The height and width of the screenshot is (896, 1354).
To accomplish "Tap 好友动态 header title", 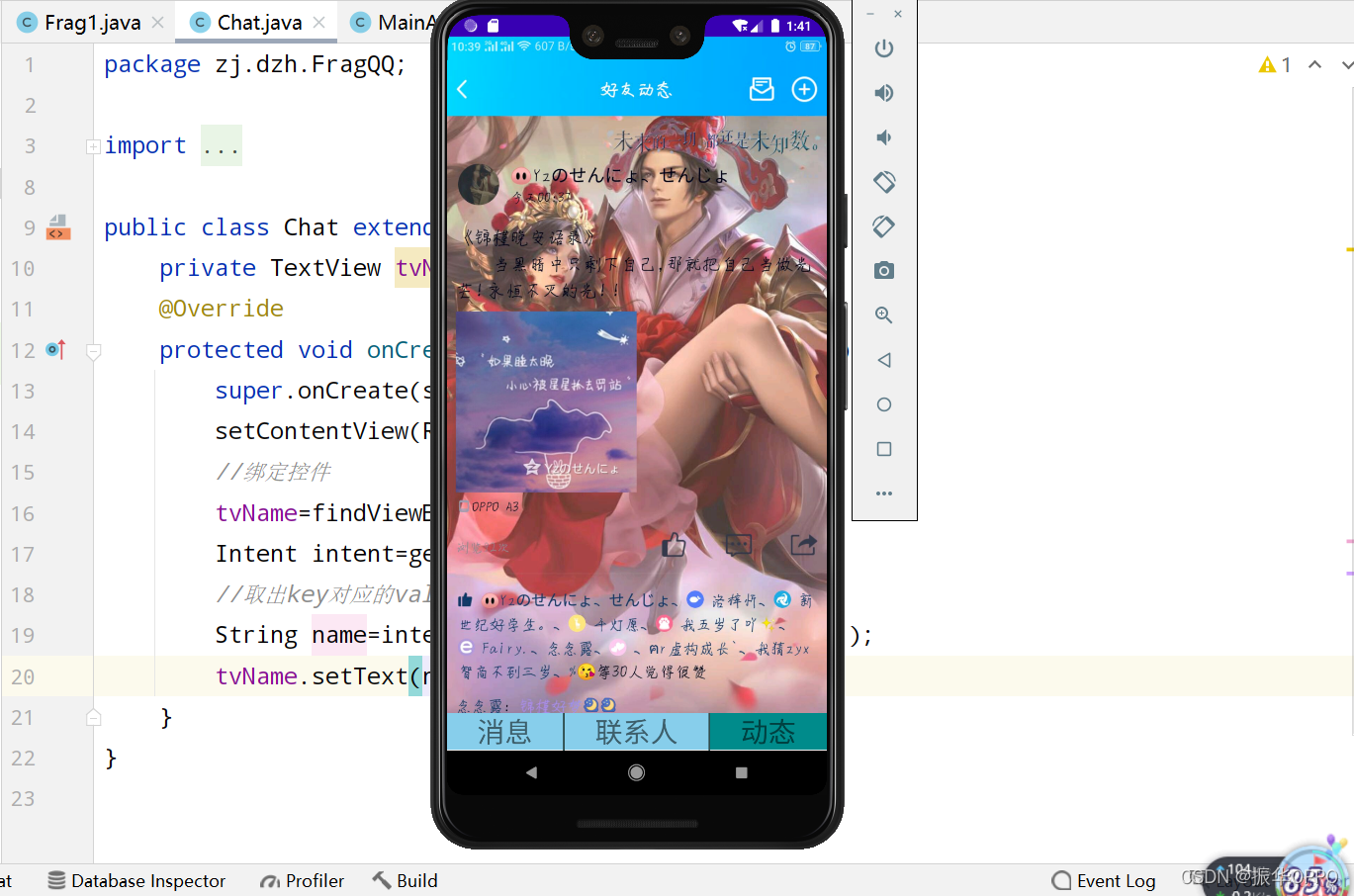I will coord(637,90).
